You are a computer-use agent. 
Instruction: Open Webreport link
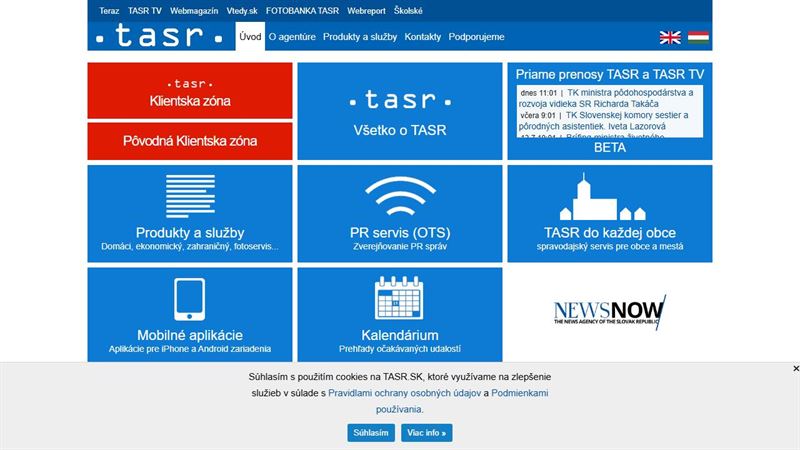[366, 11]
